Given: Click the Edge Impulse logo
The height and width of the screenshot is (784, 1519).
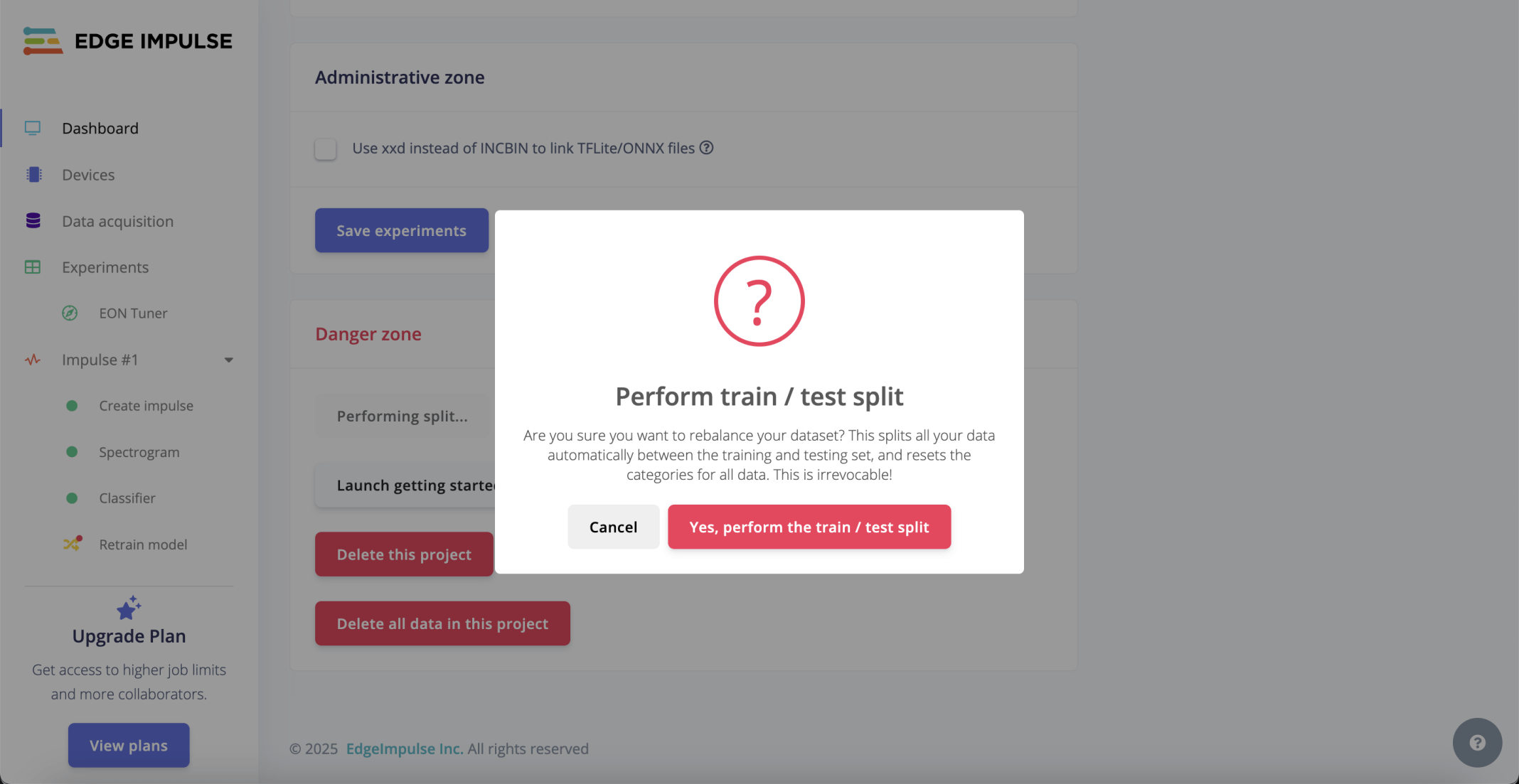Looking at the screenshot, I should pos(128,41).
